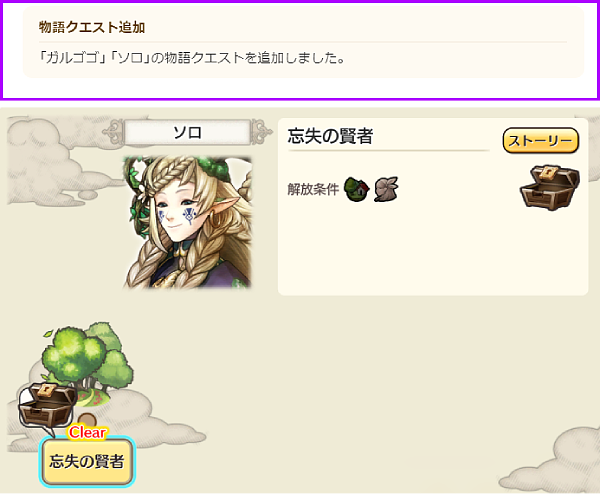The image size is (600, 494).
Task: Click the 解放条件 label
Action: (x=313, y=189)
